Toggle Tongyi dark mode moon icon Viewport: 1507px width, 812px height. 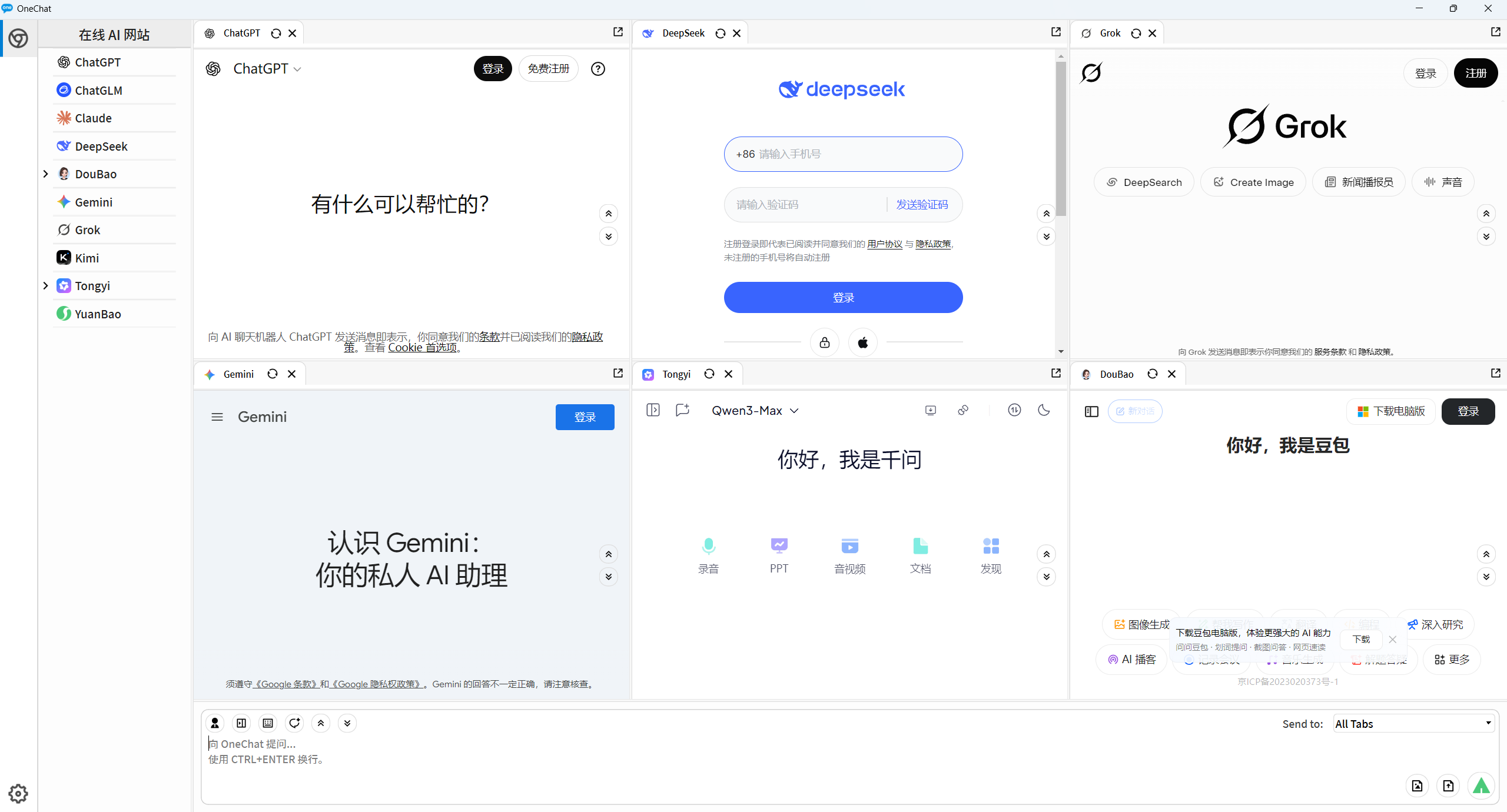click(1044, 410)
